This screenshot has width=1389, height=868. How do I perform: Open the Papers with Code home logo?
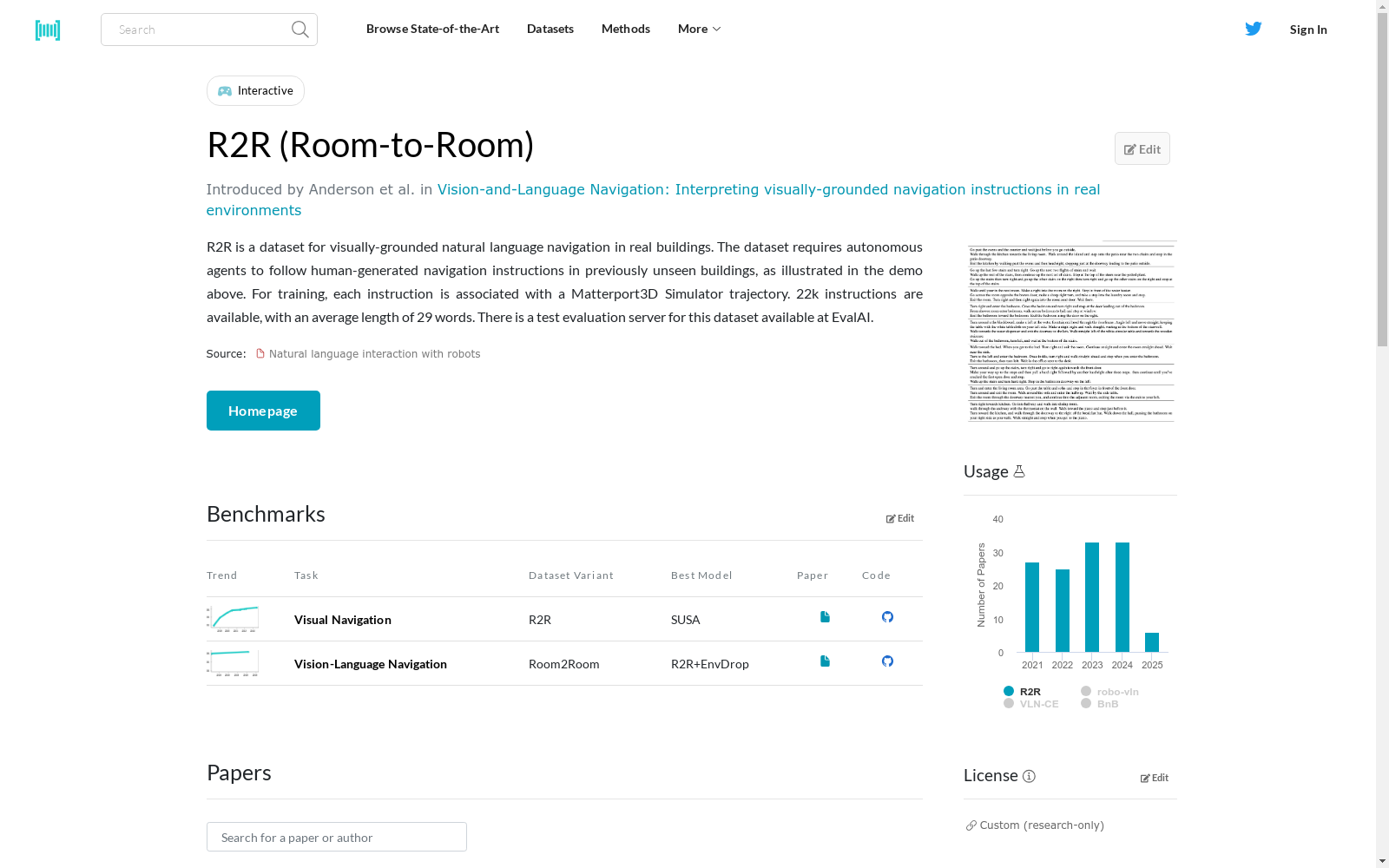tap(48, 30)
